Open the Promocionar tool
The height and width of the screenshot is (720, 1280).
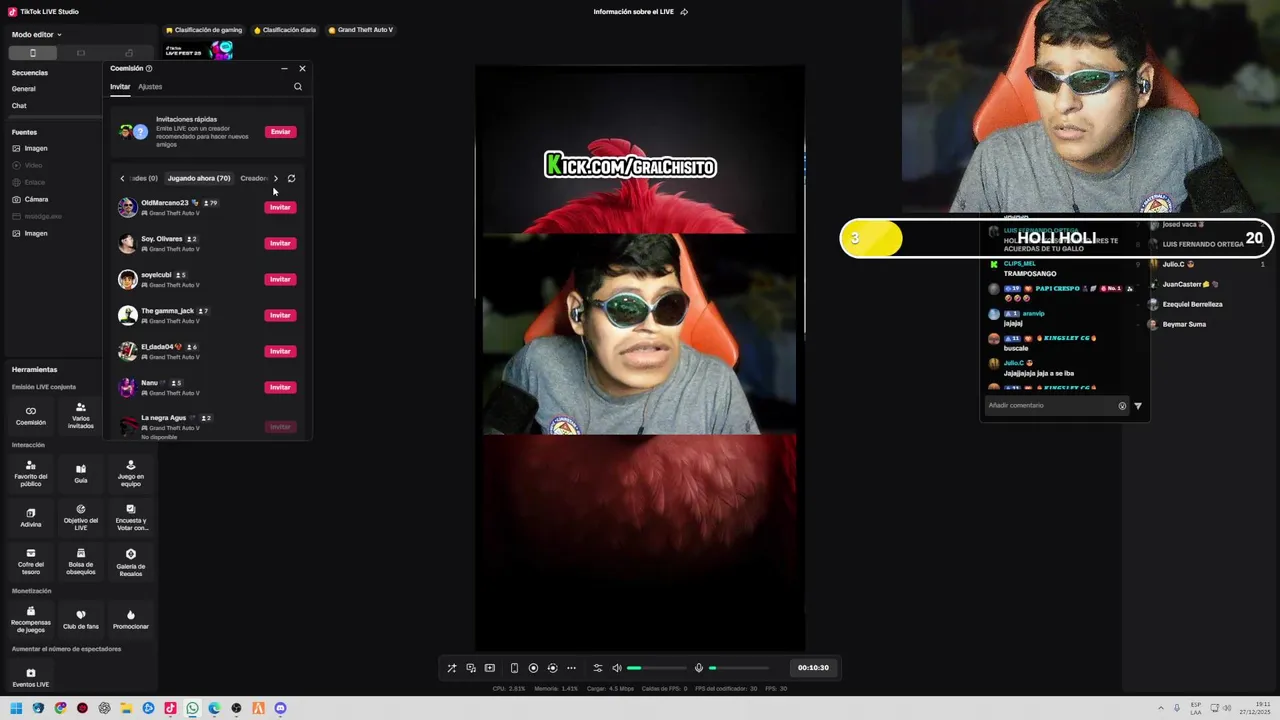130,619
